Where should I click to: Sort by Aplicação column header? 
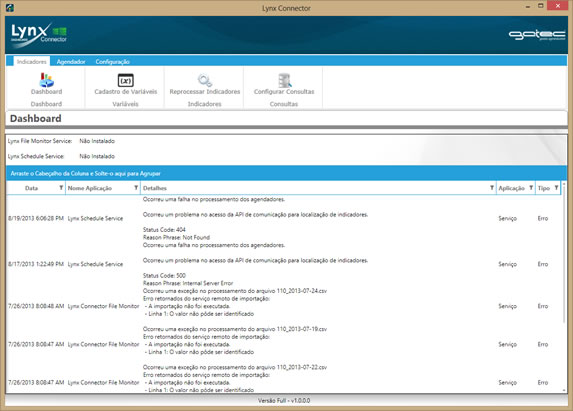pyautogui.click(x=511, y=188)
